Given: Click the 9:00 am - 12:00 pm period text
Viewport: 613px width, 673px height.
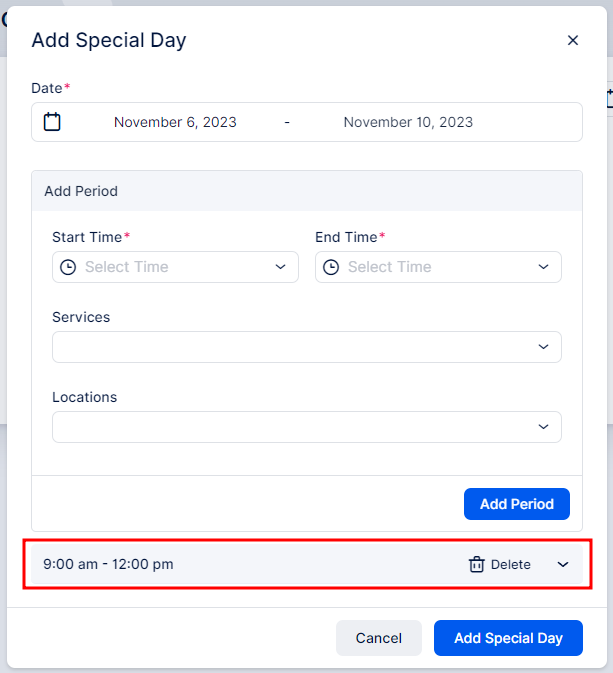Looking at the screenshot, I should (108, 564).
